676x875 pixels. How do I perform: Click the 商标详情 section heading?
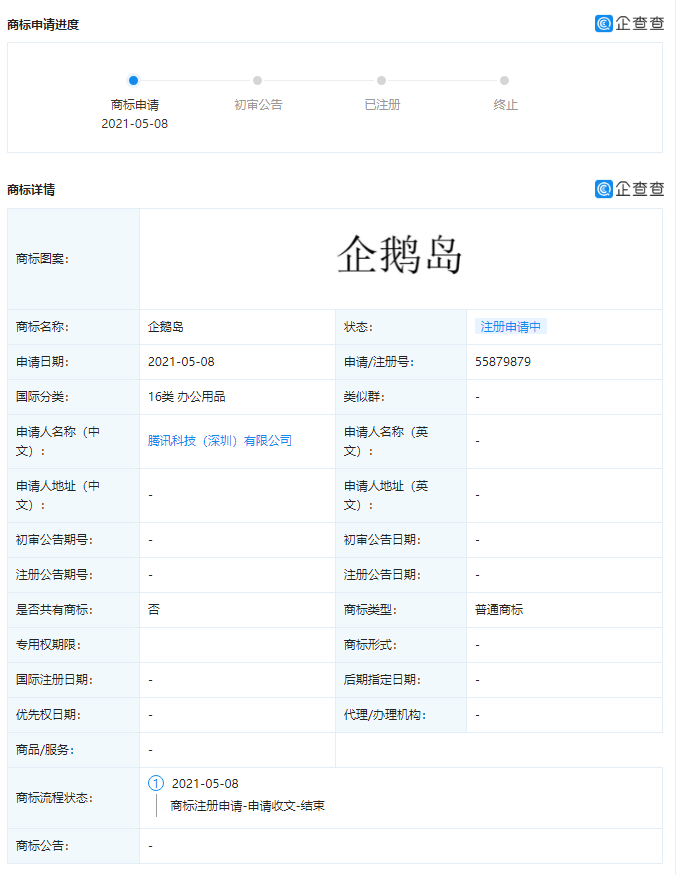tap(31, 190)
